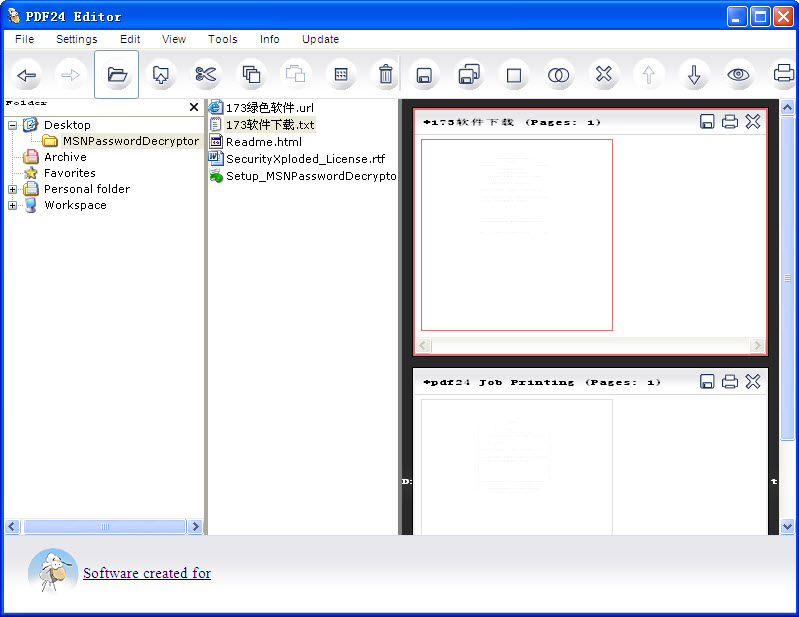Open the Settings menu
799x617 pixels.
tap(76, 39)
